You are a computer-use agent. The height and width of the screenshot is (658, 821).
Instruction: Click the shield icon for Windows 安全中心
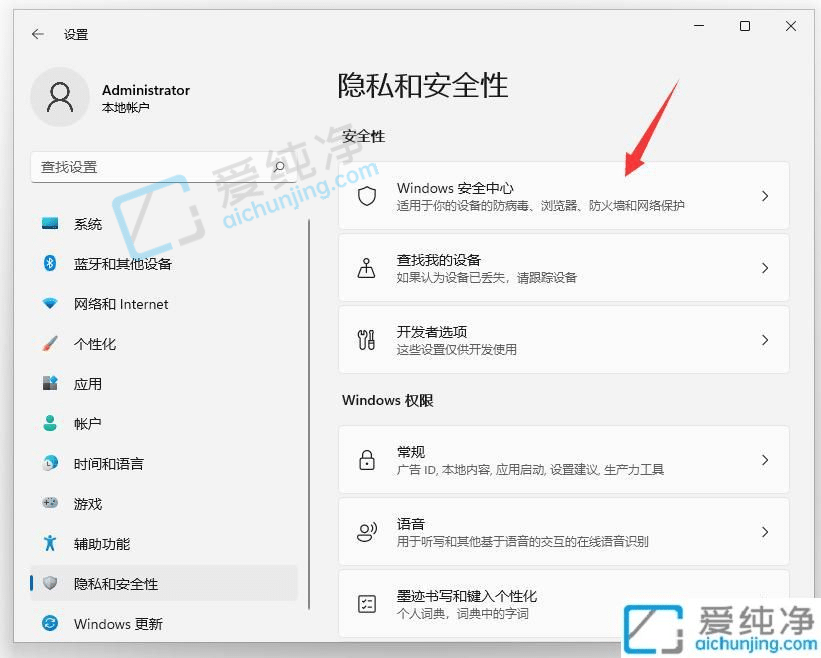coord(366,196)
